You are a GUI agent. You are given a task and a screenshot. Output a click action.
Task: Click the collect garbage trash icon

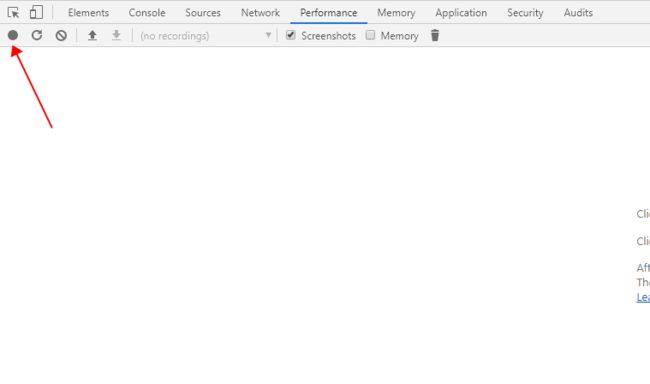point(435,36)
